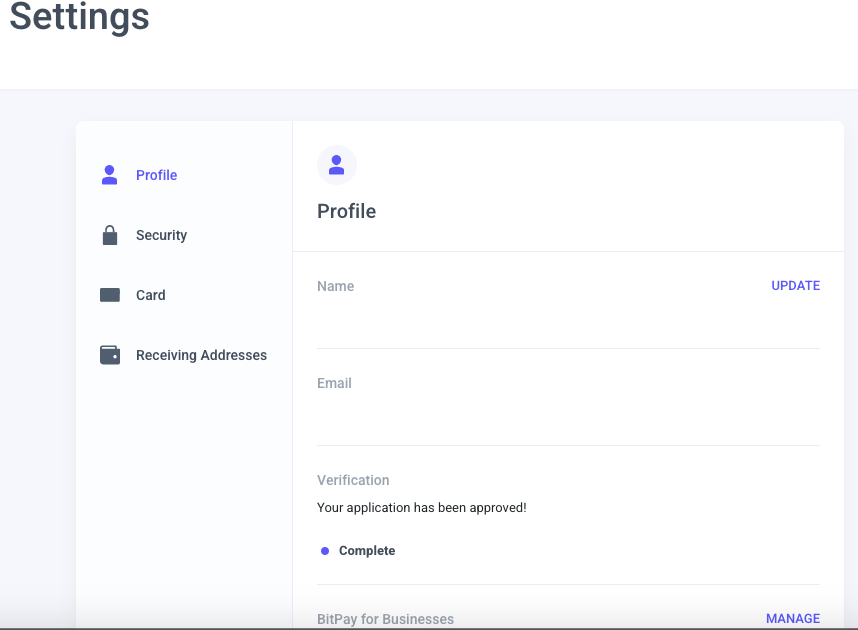Click MANAGE for BitPay for Businesses

coord(792,618)
